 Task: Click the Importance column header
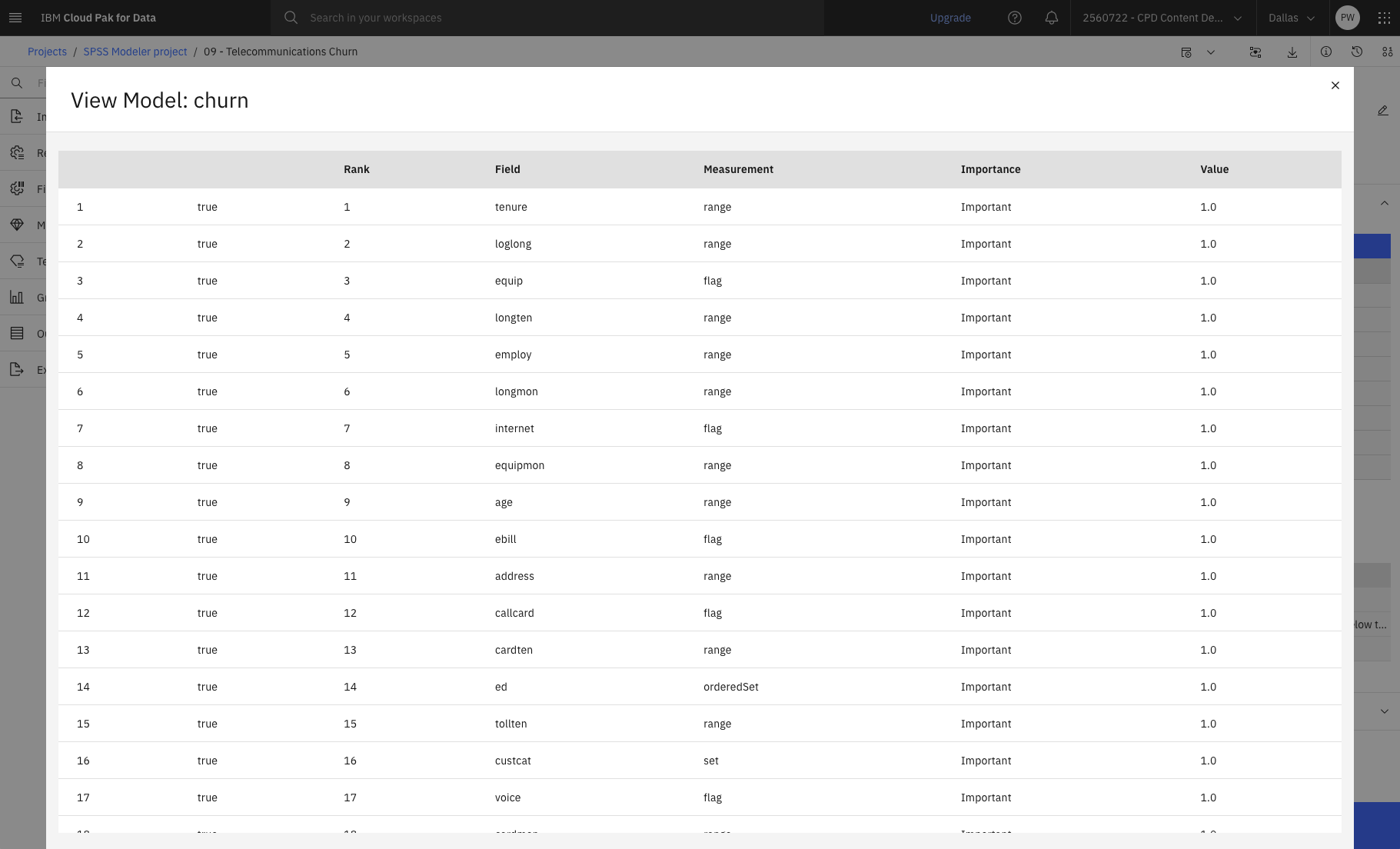[x=990, y=169]
